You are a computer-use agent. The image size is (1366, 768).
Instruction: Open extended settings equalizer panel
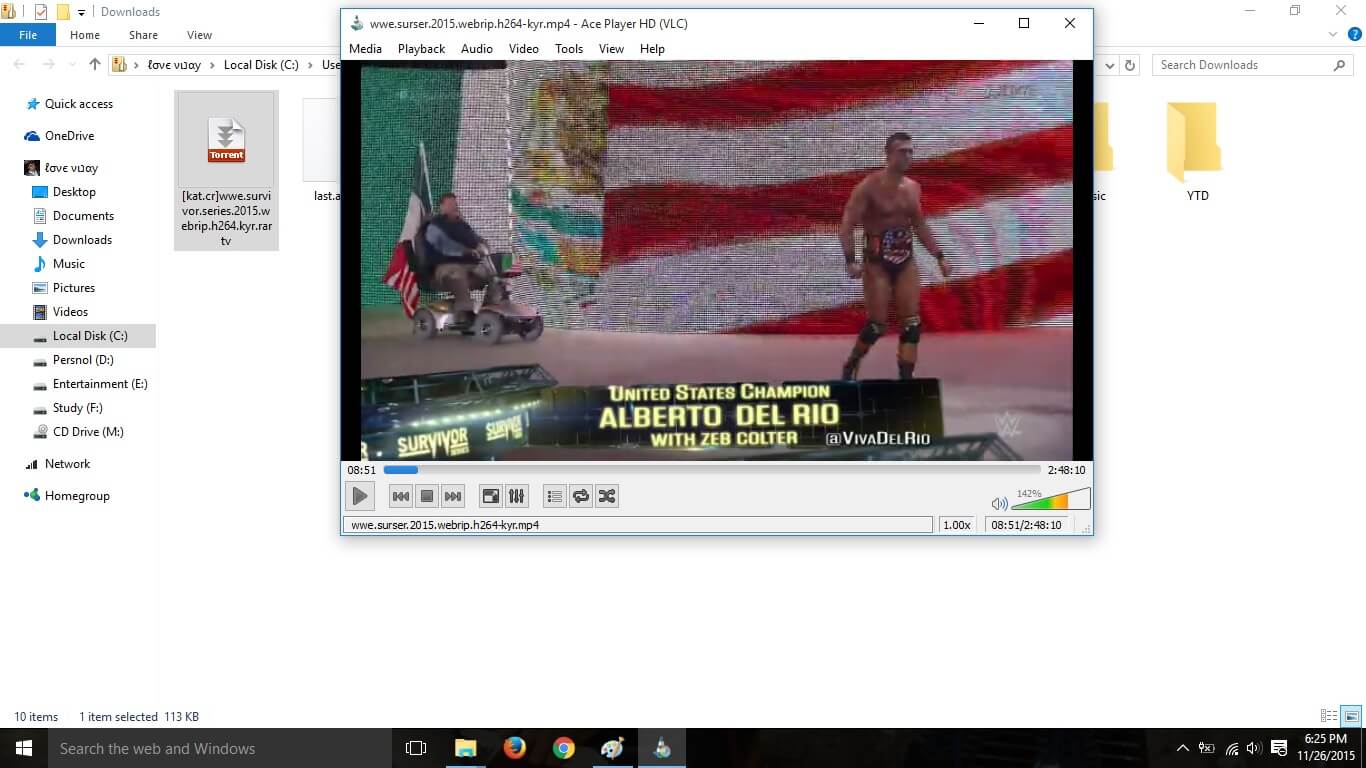pos(517,496)
